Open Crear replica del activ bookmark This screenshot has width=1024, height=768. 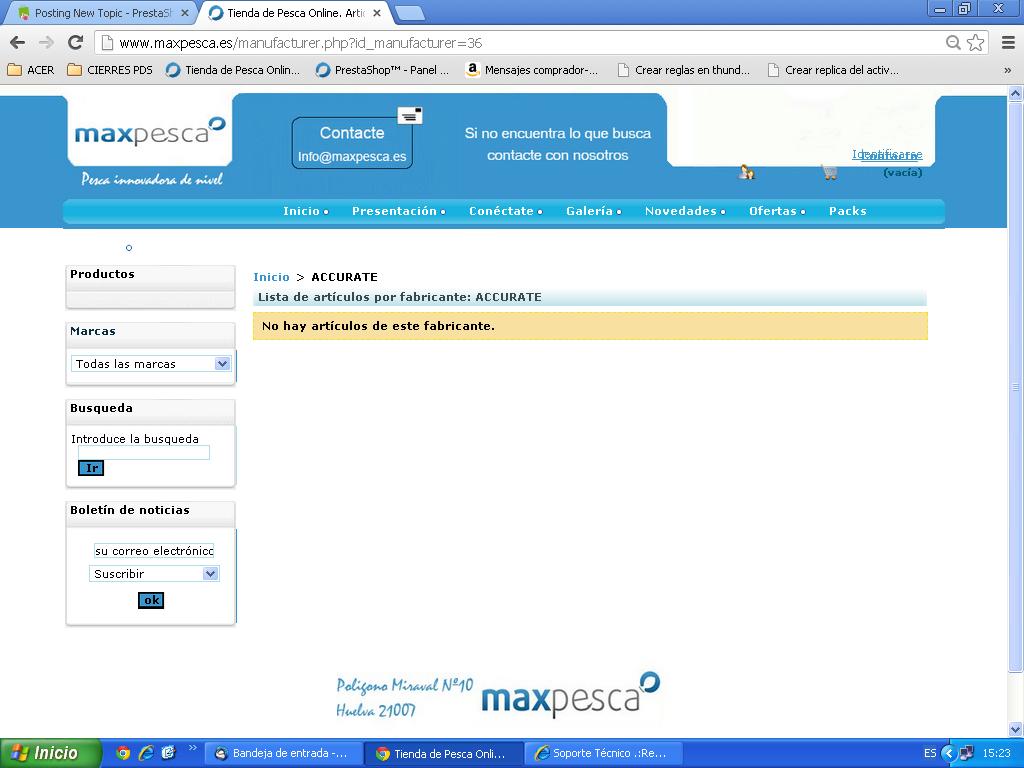pyautogui.click(x=833, y=70)
